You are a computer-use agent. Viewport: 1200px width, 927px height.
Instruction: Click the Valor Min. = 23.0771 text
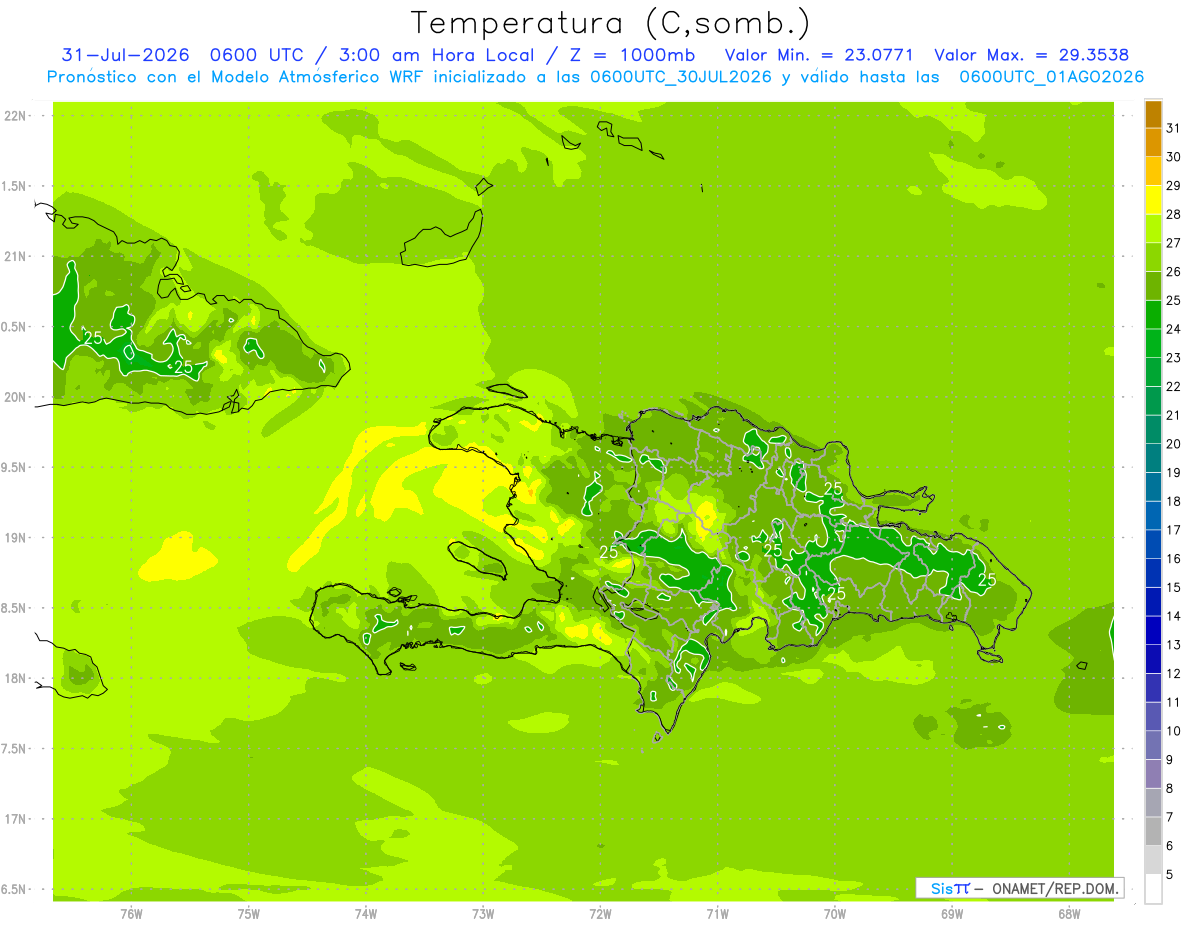coord(818,55)
